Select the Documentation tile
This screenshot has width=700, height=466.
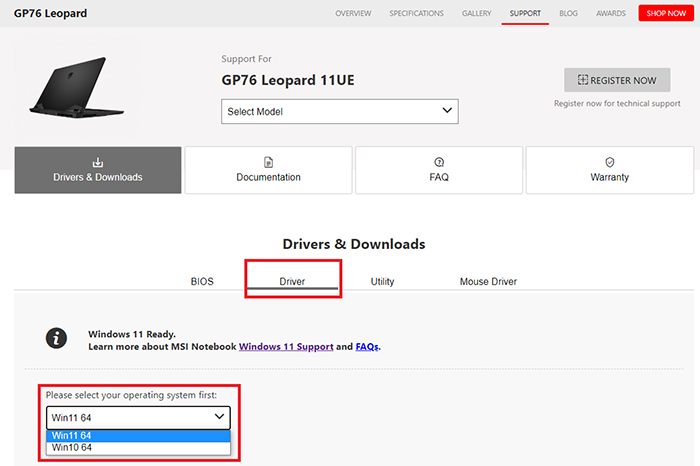[x=268, y=170]
